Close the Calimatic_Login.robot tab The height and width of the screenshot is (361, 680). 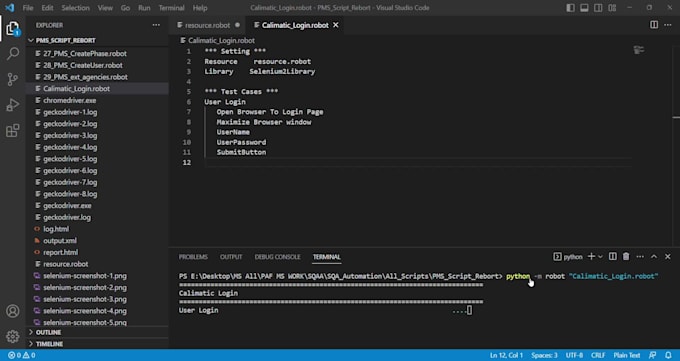point(336,25)
